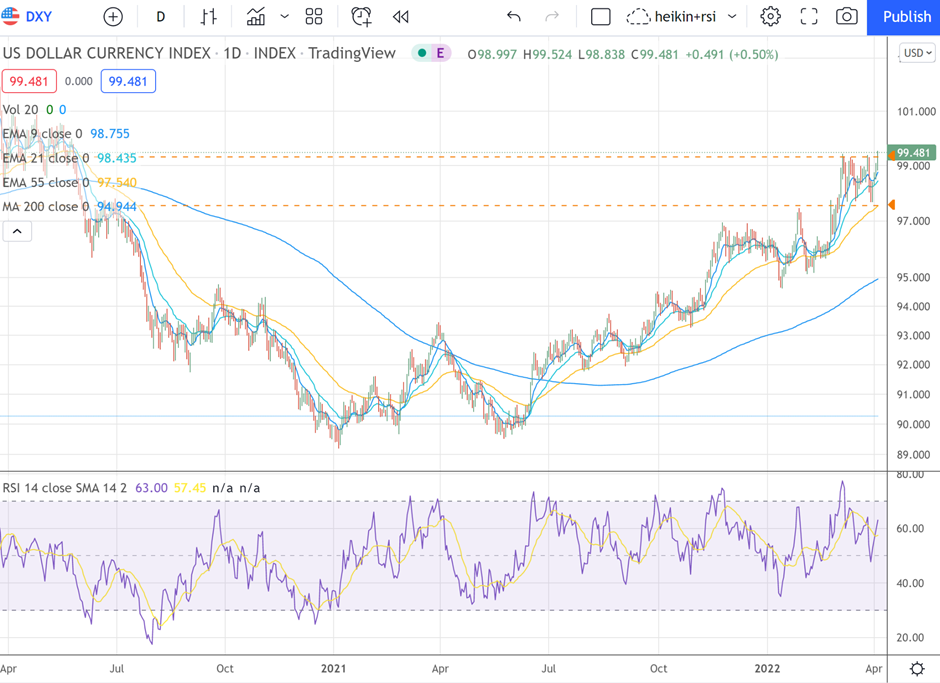The image size is (940, 683).
Task: Collapse the indicator legend with chevron
Action: 17,232
